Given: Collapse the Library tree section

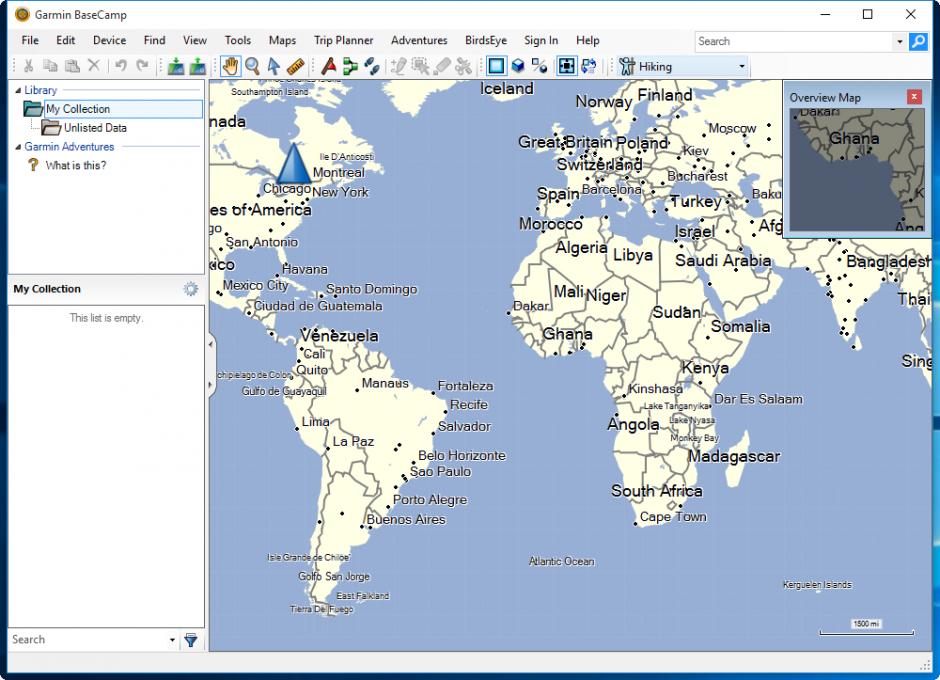Looking at the screenshot, I should coord(18,90).
